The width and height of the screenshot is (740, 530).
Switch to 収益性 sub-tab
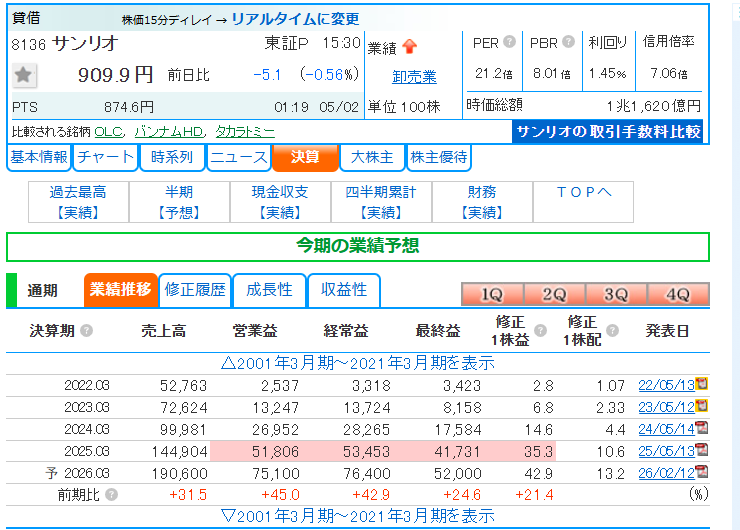click(344, 290)
